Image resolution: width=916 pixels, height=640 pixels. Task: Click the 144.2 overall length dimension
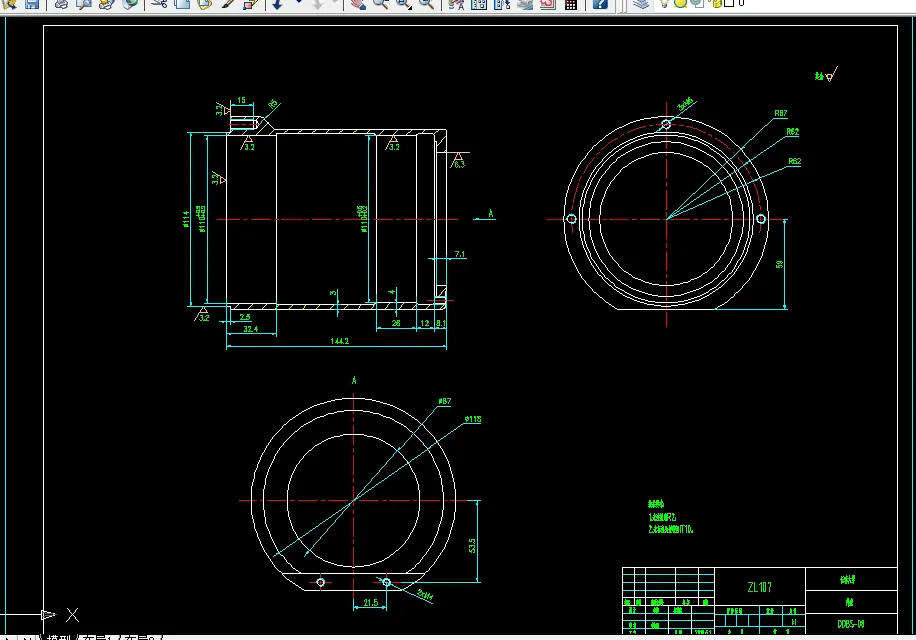(339, 341)
